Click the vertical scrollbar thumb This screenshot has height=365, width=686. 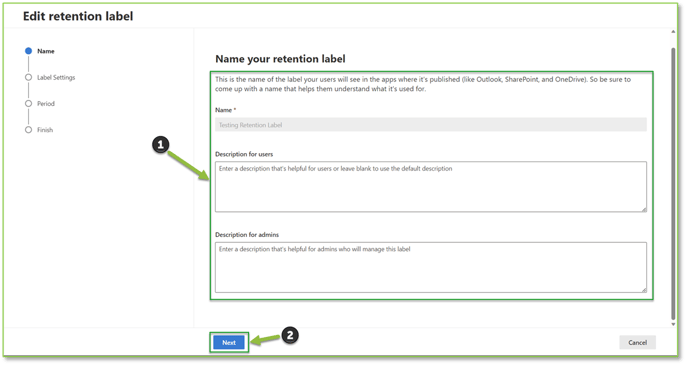click(x=673, y=184)
